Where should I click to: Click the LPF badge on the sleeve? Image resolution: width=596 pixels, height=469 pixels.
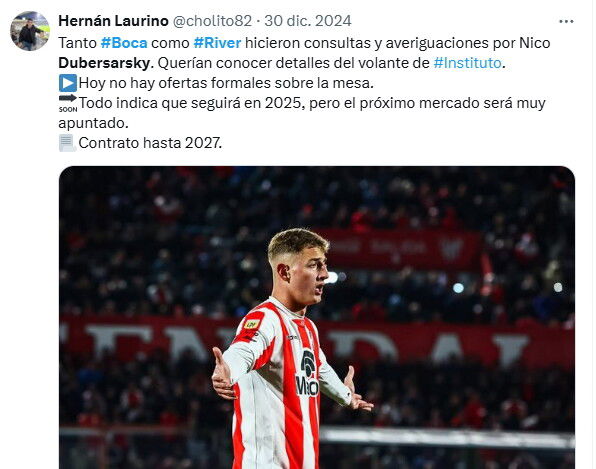coord(252,324)
